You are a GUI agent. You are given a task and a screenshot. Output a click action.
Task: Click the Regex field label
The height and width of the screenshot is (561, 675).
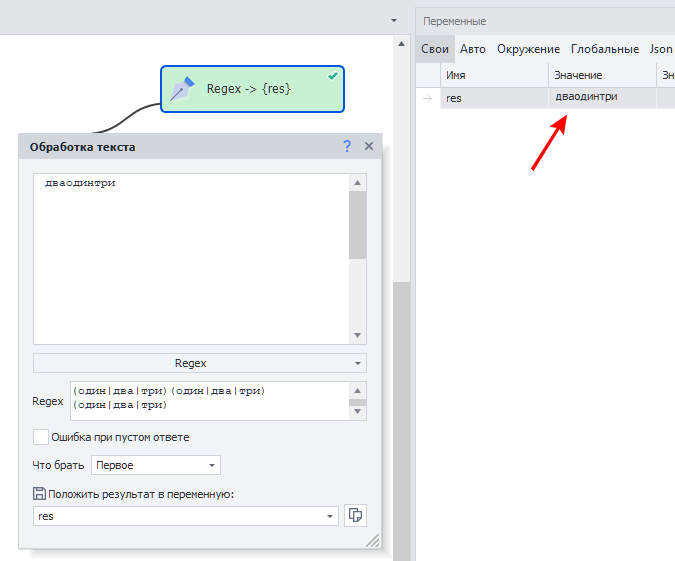point(48,401)
